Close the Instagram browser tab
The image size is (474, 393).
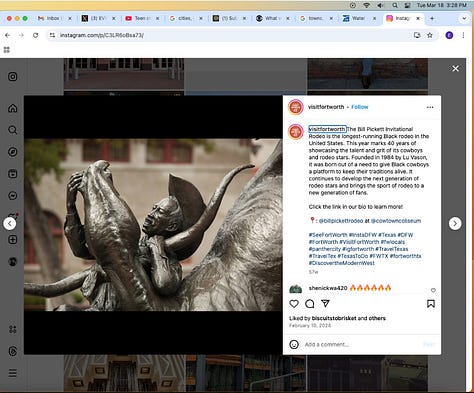coord(418,18)
